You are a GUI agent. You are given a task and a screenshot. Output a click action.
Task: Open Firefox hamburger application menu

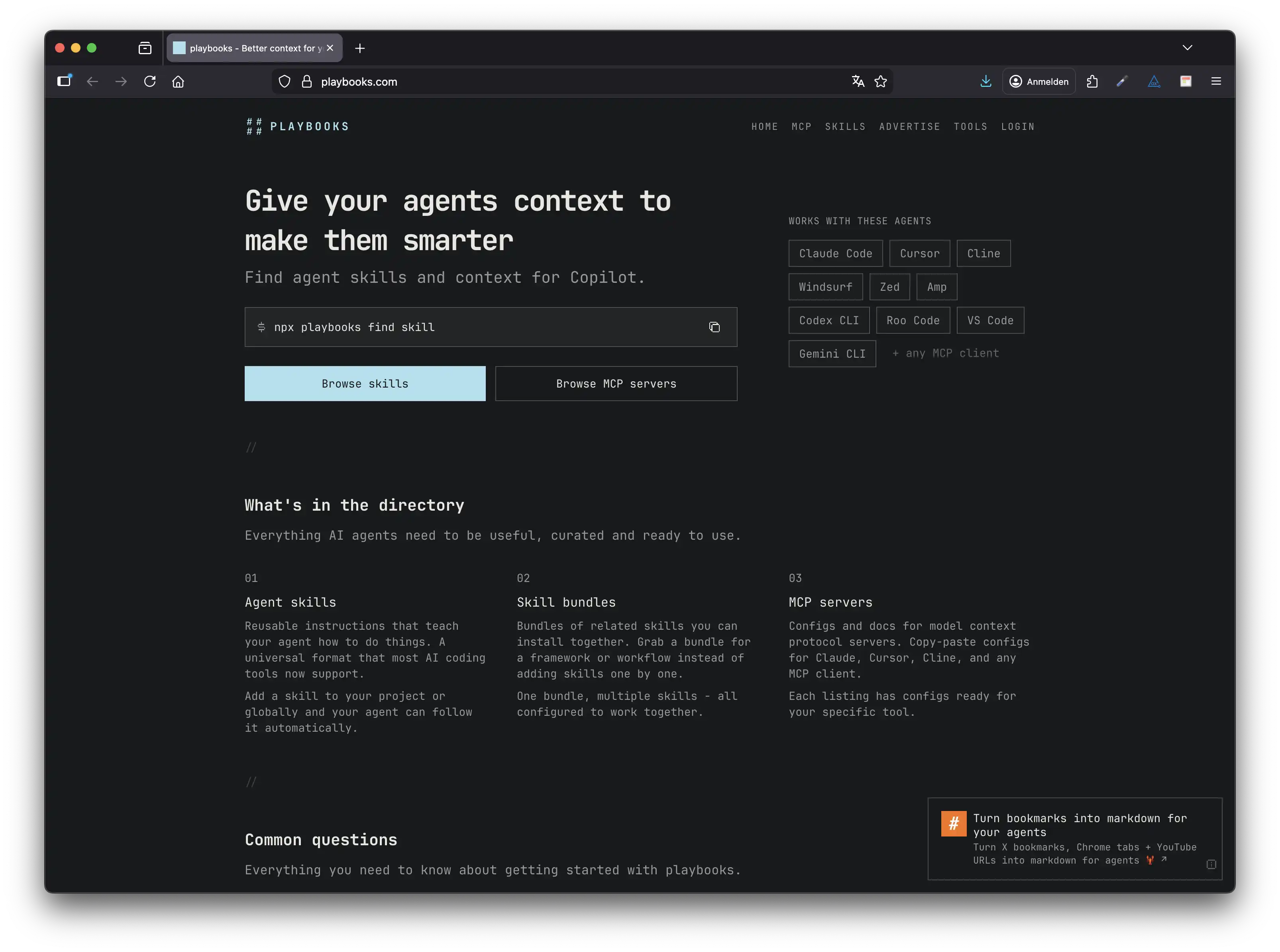point(1216,82)
